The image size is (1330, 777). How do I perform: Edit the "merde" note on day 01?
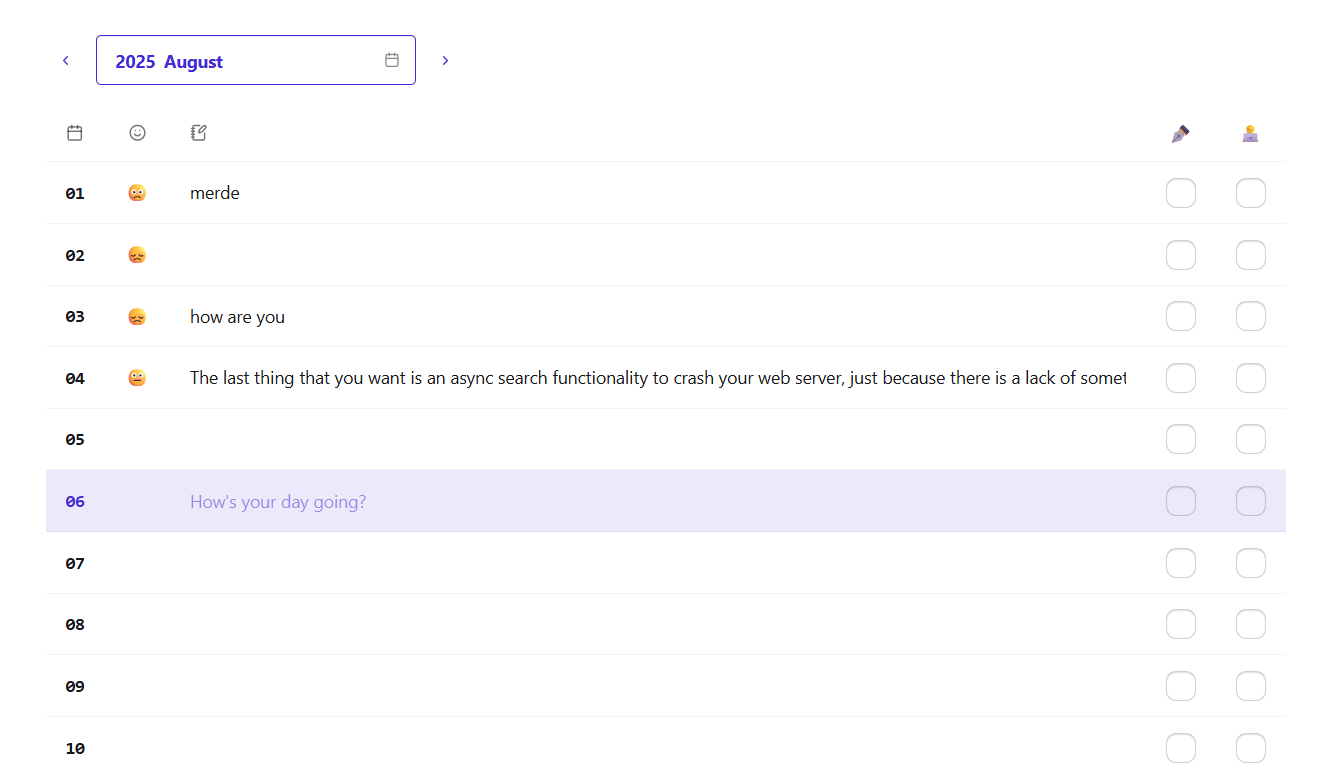point(215,193)
